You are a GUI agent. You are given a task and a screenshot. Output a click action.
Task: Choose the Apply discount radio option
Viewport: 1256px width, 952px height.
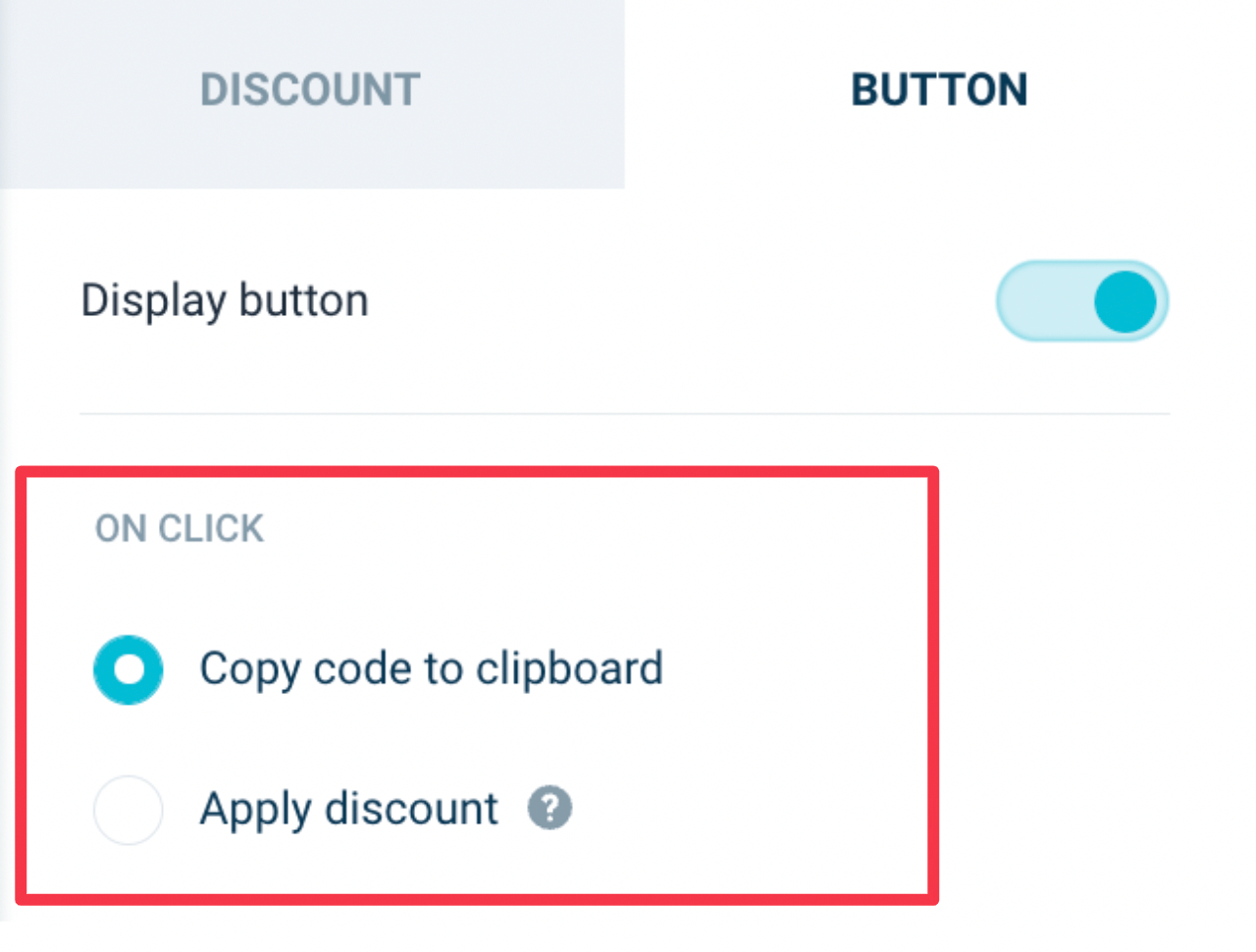point(129,810)
